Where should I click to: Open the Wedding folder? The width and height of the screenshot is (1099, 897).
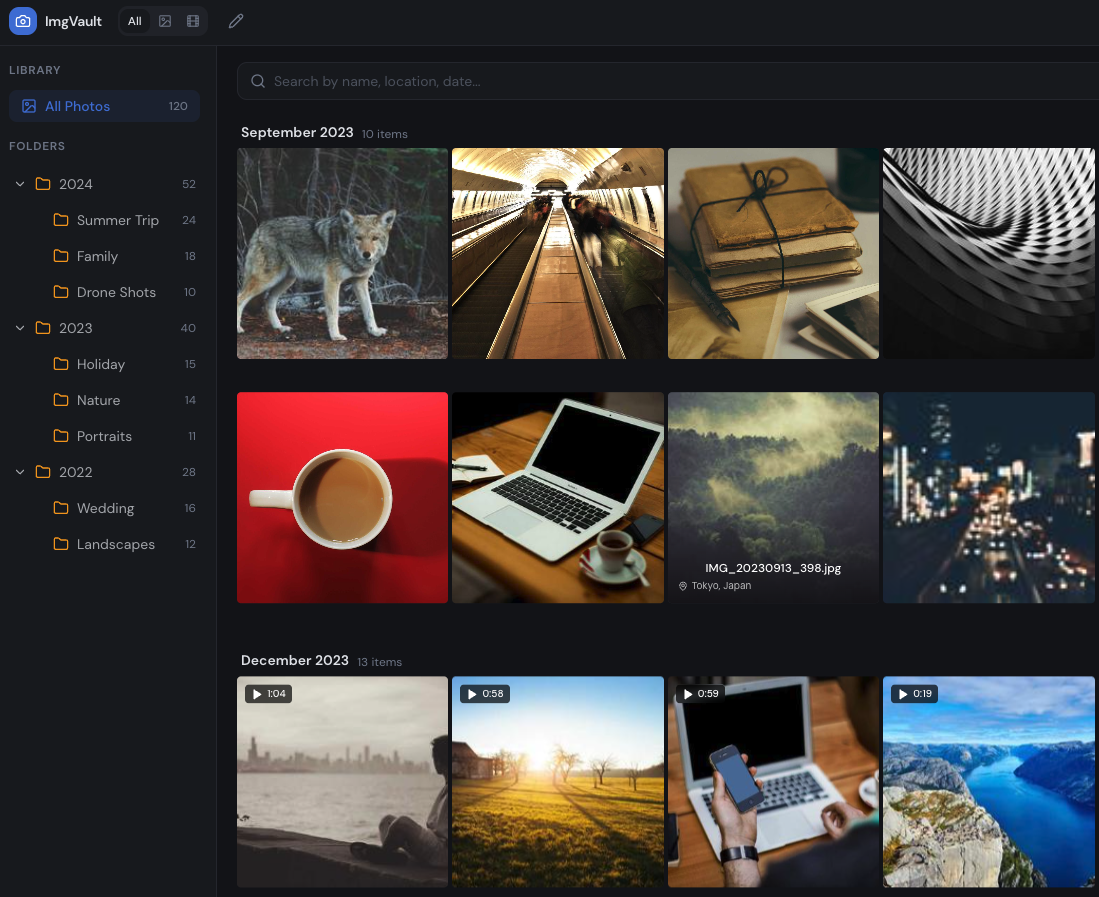coord(104,508)
